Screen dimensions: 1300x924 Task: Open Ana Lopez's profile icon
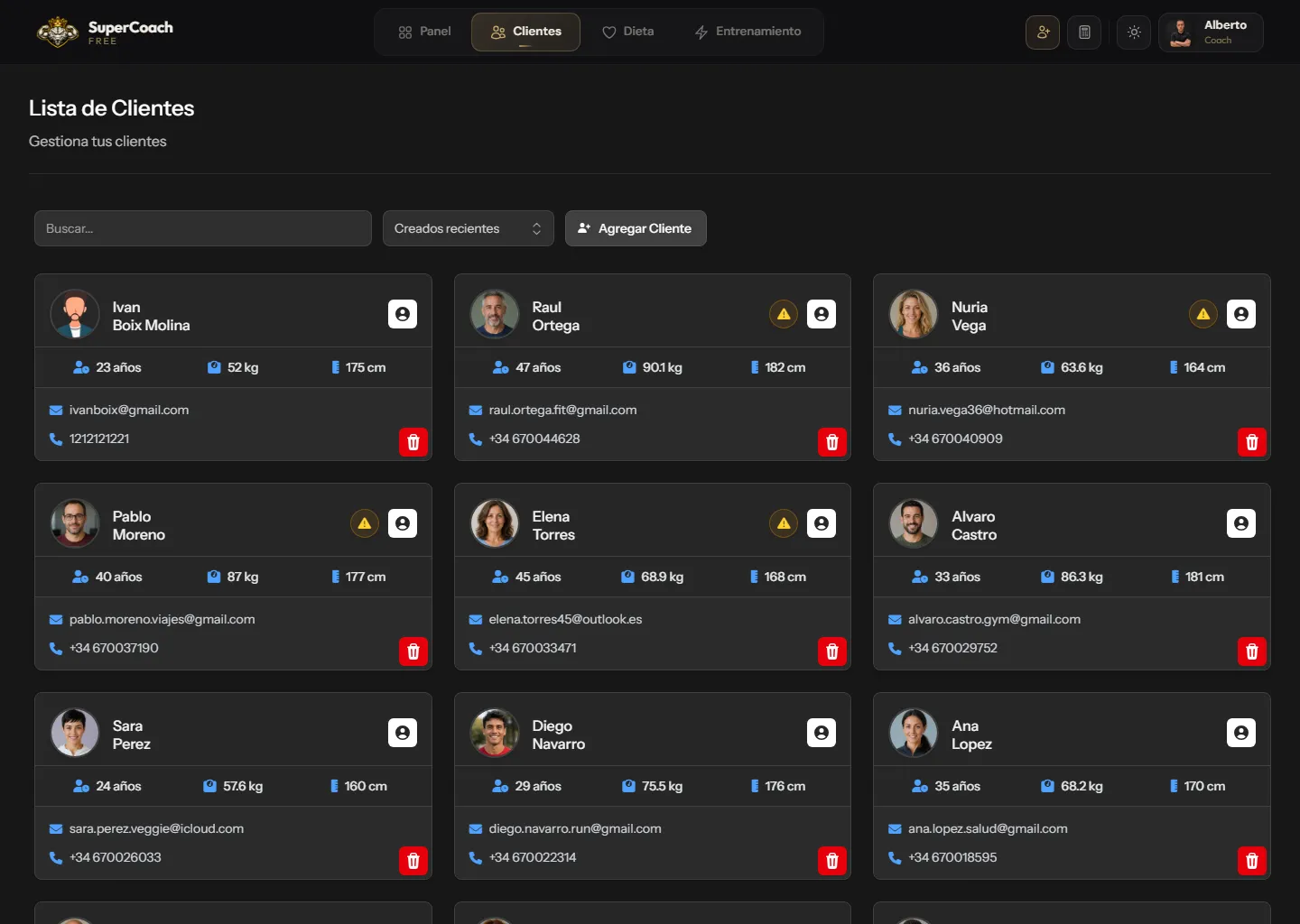click(x=1241, y=733)
